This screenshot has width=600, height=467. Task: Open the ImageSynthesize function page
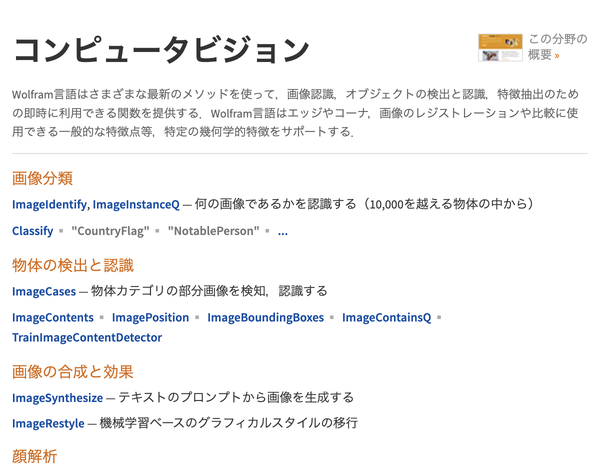click(57, 398)
